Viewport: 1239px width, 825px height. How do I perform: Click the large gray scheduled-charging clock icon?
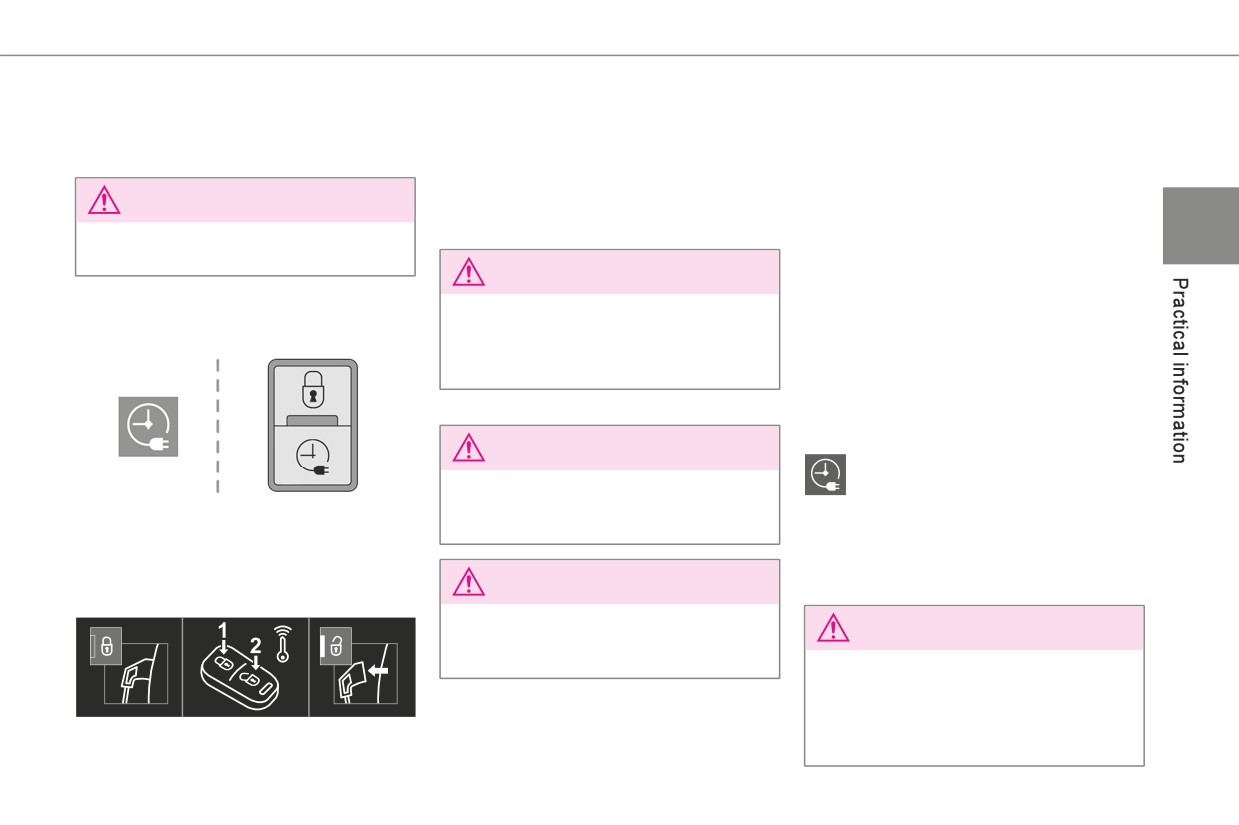point(148,427)
